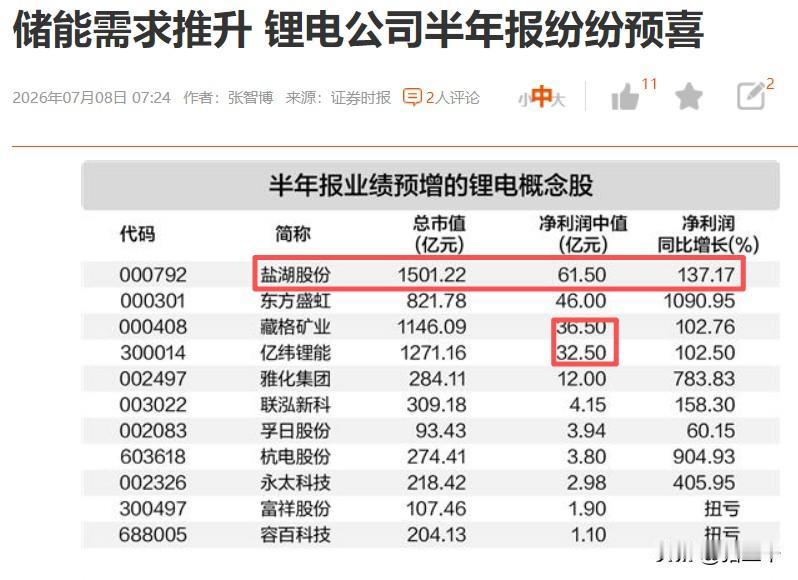Screen dimensions: 798x580
Task: Click stock code 000301
Action: [153, 301]
